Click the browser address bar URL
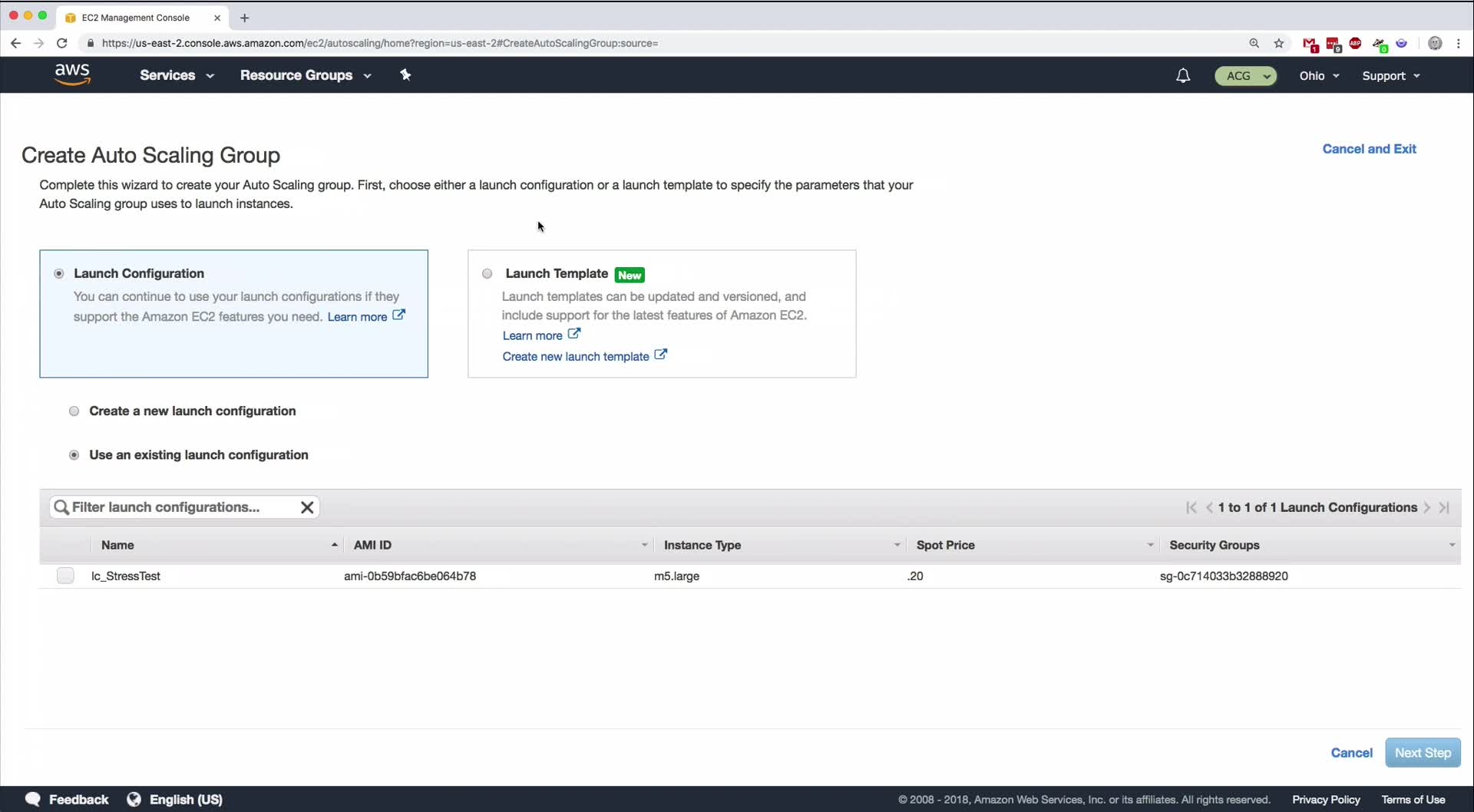This screenshot has width=1474, height=812. 380,43
